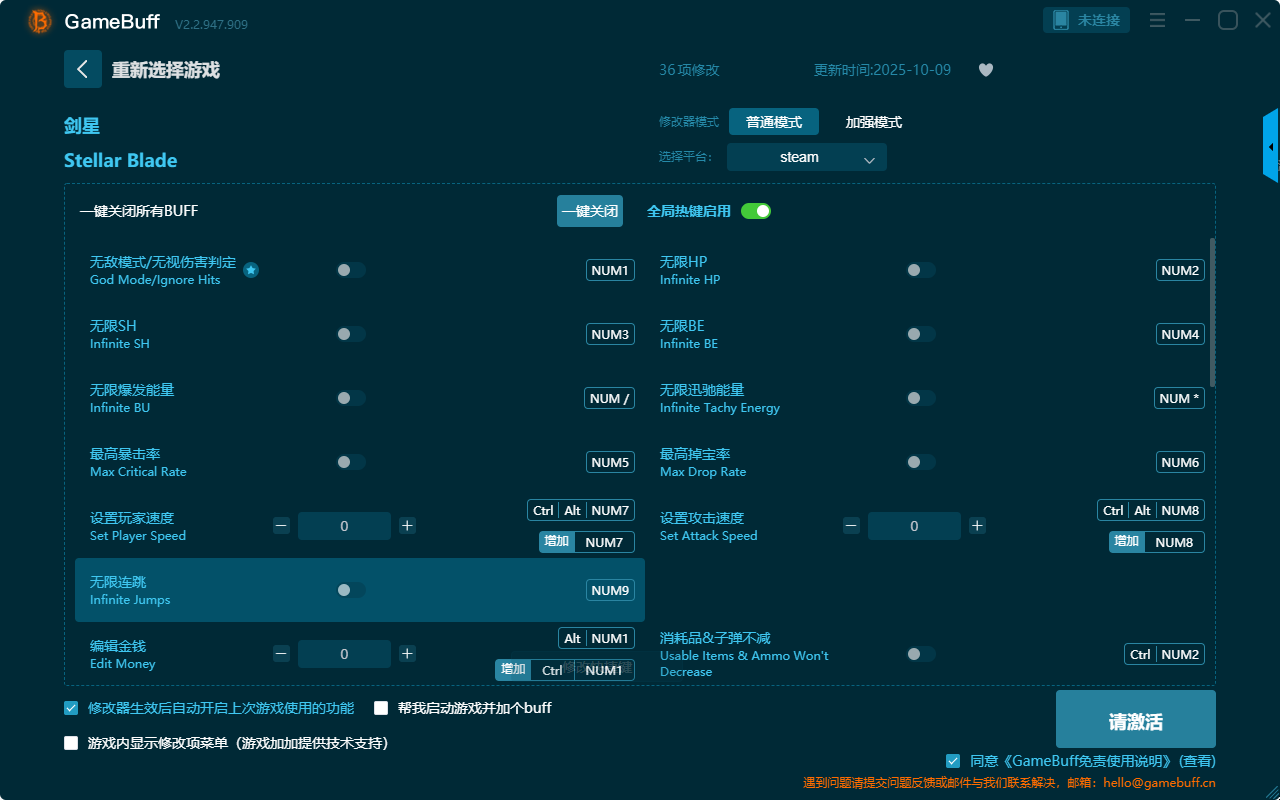Screen dimensions: 1280x800
Task: Switch to the 加强模式 enhanced mode tab
Action: [873, 122]
